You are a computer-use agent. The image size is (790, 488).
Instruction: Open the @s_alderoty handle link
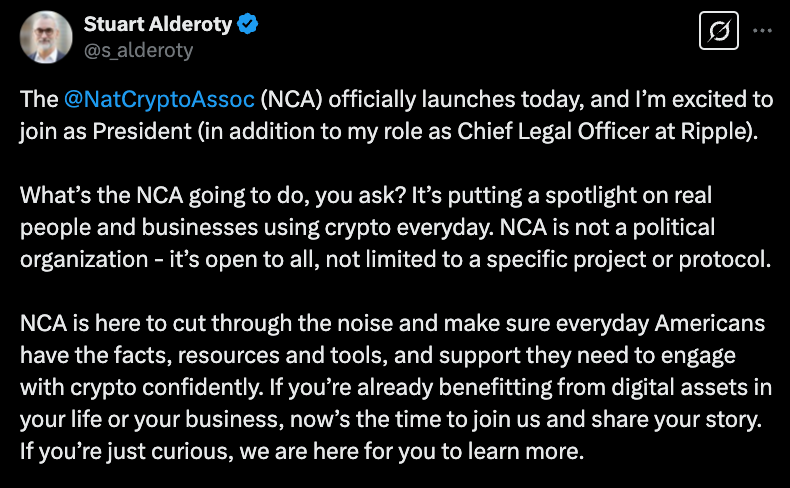[138, 50]
